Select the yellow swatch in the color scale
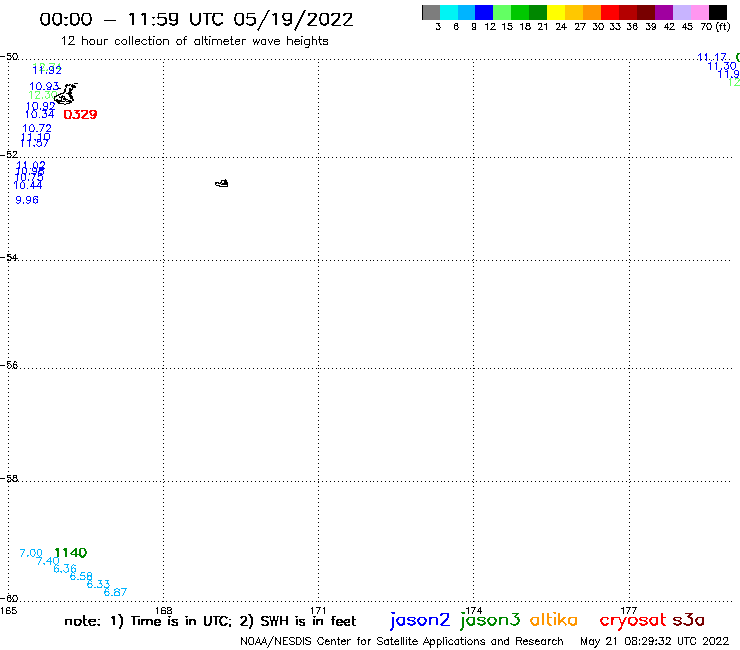Screen dimensions: 740x650 tap(556, 12)
